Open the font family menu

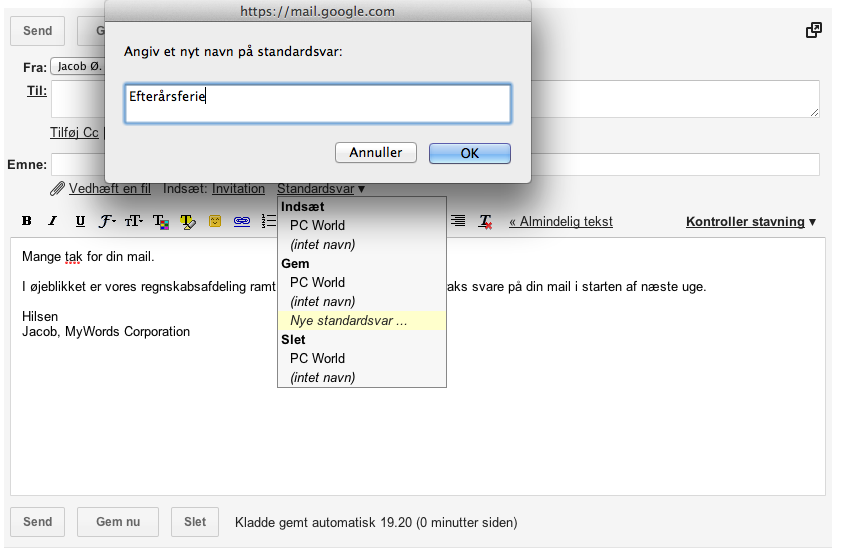point(107,222)
